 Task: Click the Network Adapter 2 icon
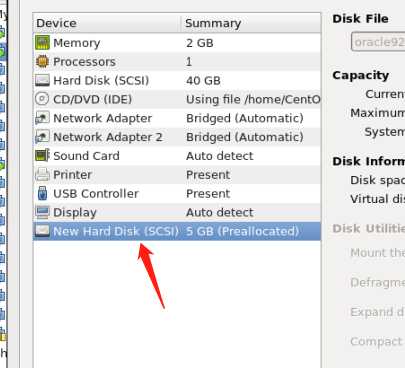[x=42, y=137]
